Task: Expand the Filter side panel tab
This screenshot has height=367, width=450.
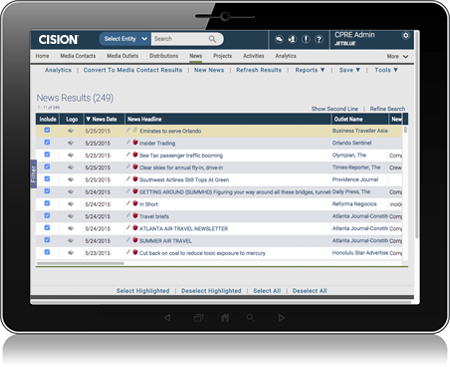Action: click(x=33, y=174)
